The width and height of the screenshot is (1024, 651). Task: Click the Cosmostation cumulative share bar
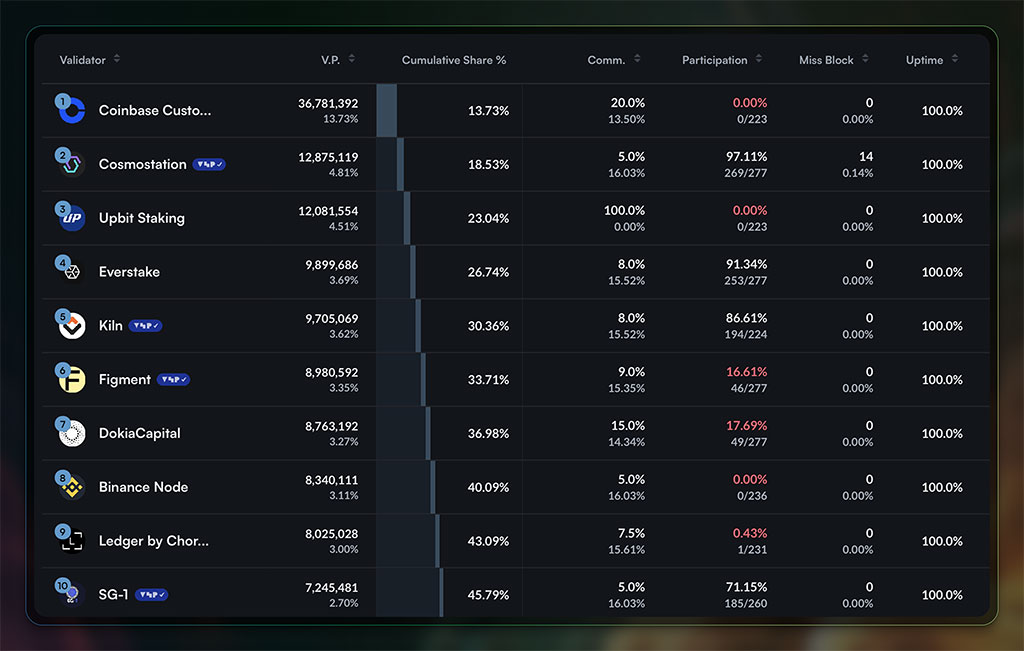[400, 164]
